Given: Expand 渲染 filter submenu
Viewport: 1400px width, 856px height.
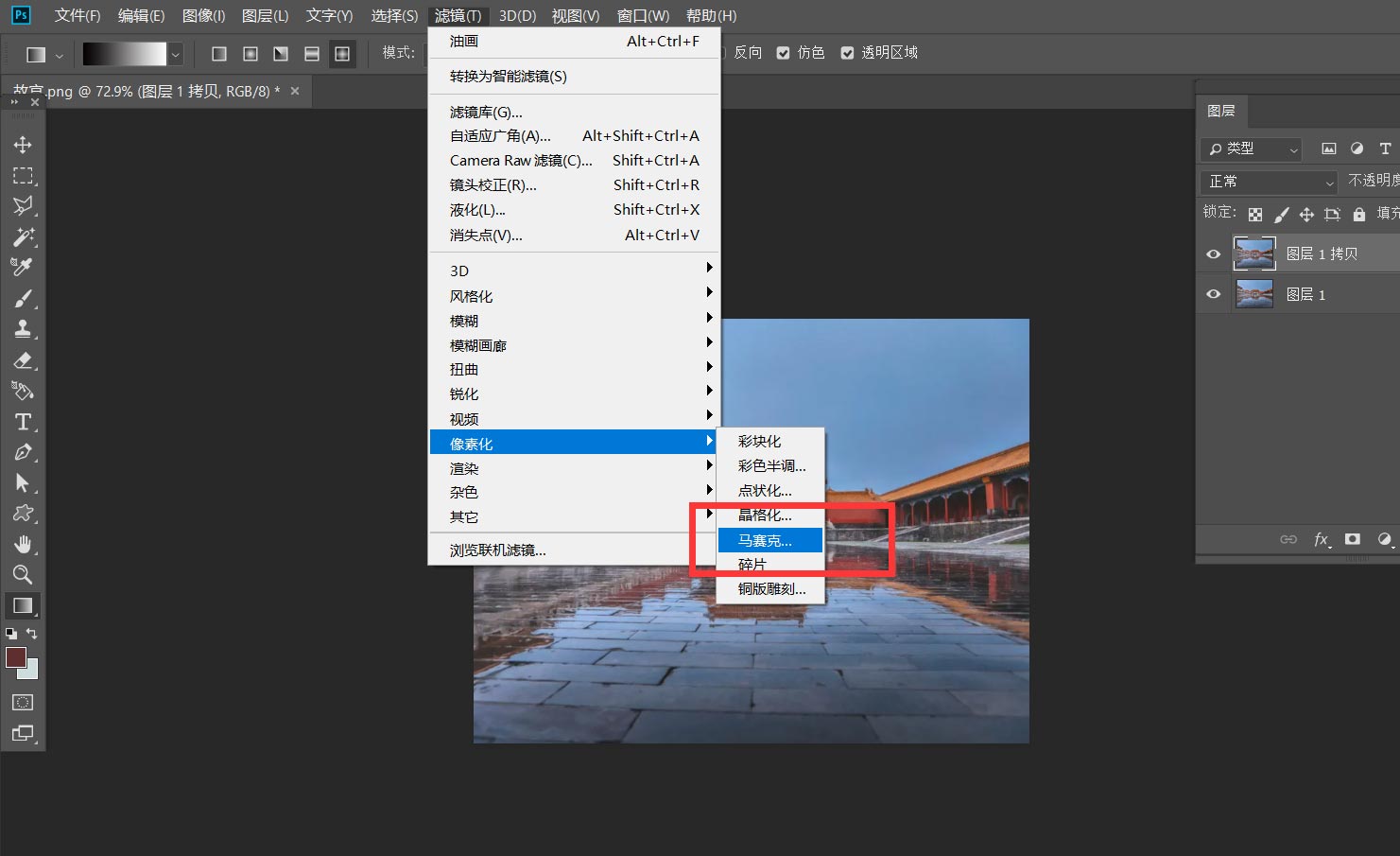Looking at the screenshot, I should 575,468.
